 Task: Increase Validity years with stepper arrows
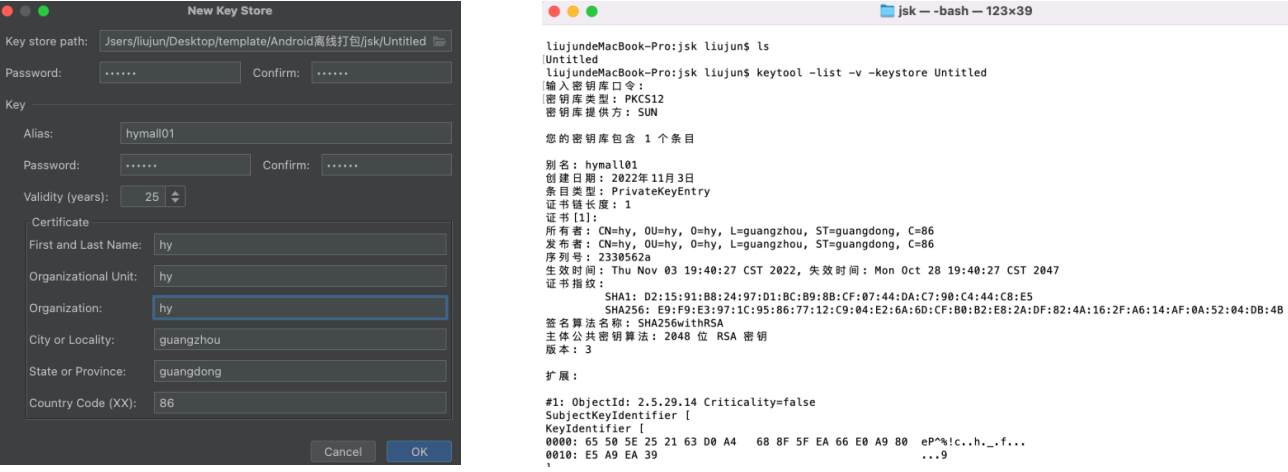click(x=177, y=193)
